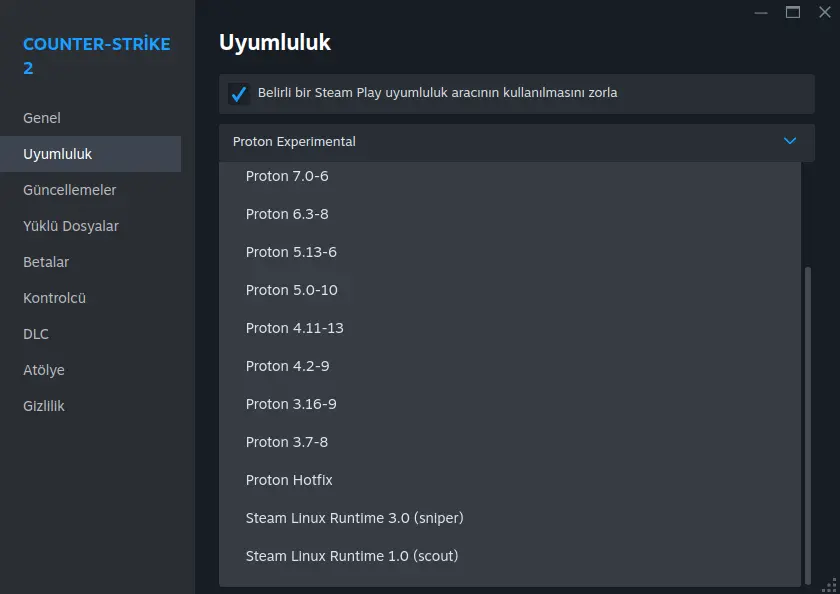Viewport: 840px width, 594px height.
Task: Select Steam Linux Runtime 3.0 (sniper)
Action: click(x=509, y=518)
